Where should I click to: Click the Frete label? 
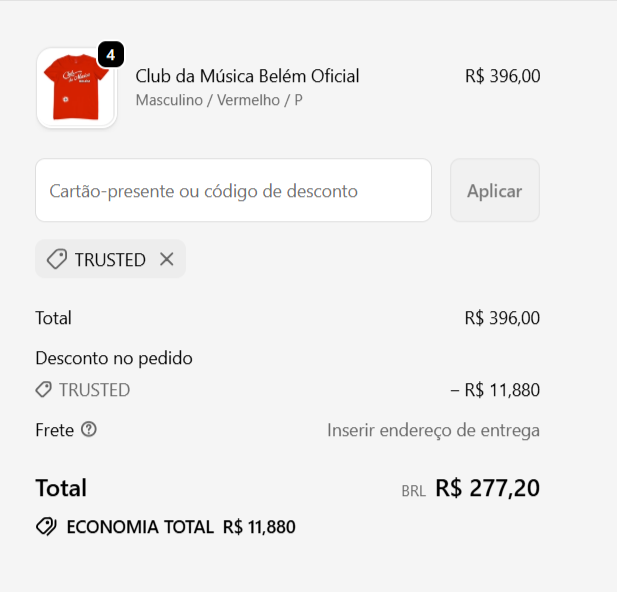tap(55, 430)
